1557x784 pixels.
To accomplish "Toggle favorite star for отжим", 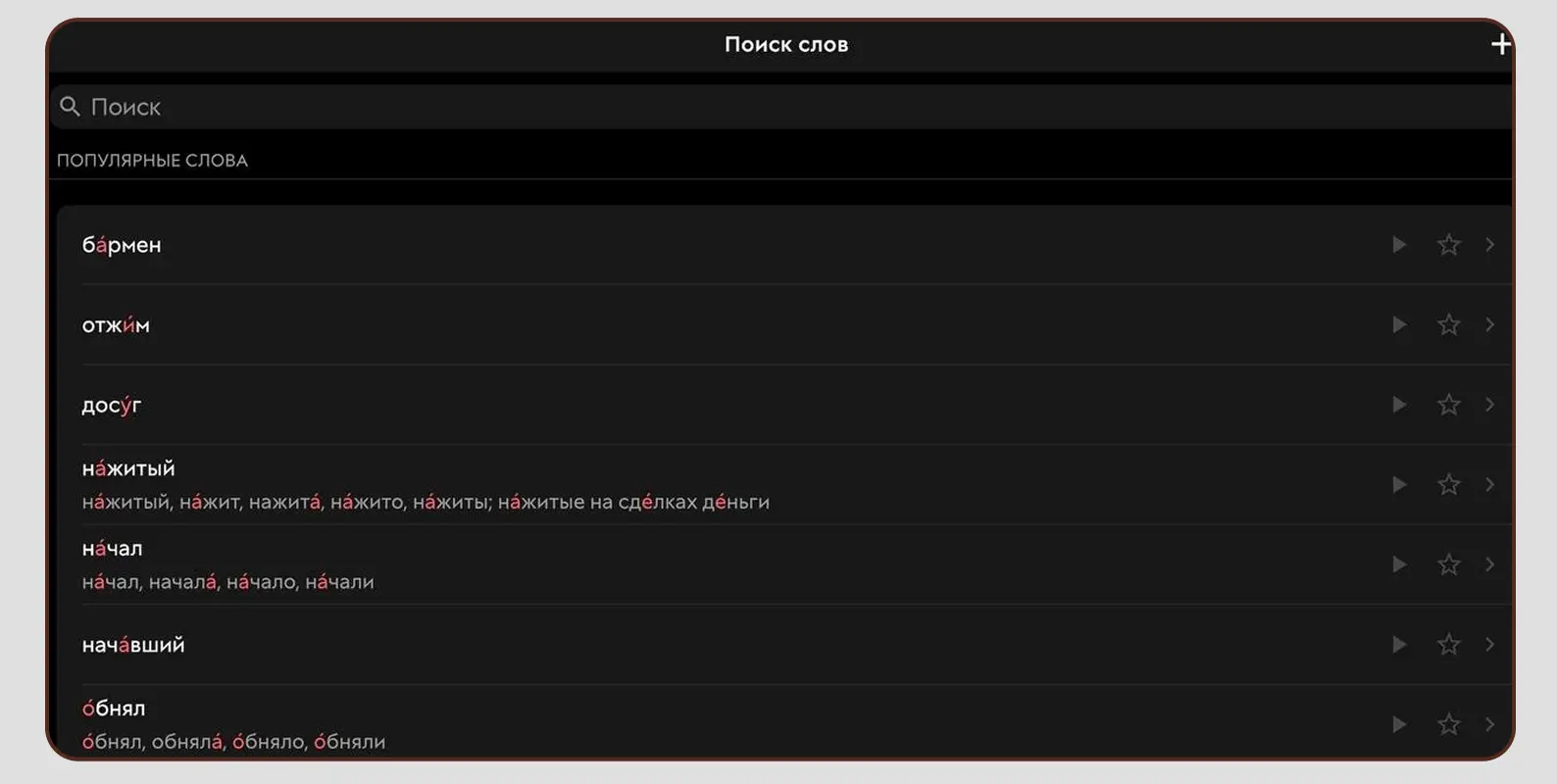I will click(1448, 325).
